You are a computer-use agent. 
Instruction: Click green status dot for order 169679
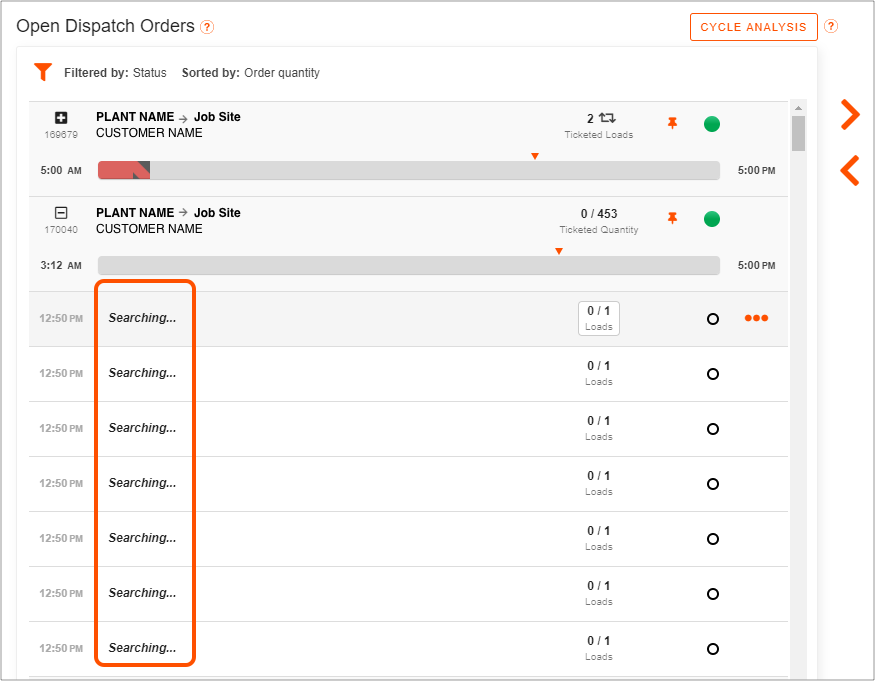711,124
